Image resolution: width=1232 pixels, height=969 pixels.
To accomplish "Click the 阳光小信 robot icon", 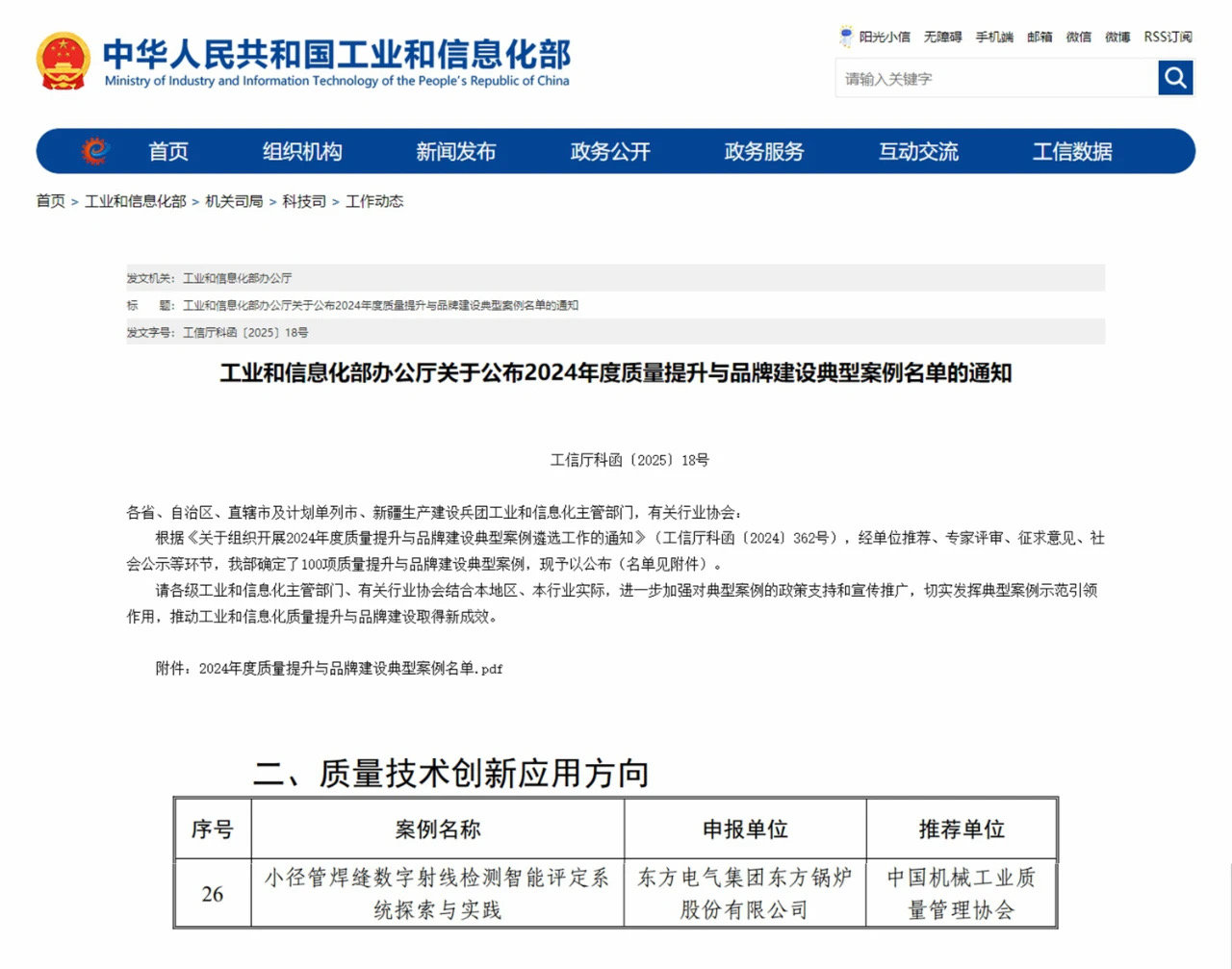I will (846, 37).
